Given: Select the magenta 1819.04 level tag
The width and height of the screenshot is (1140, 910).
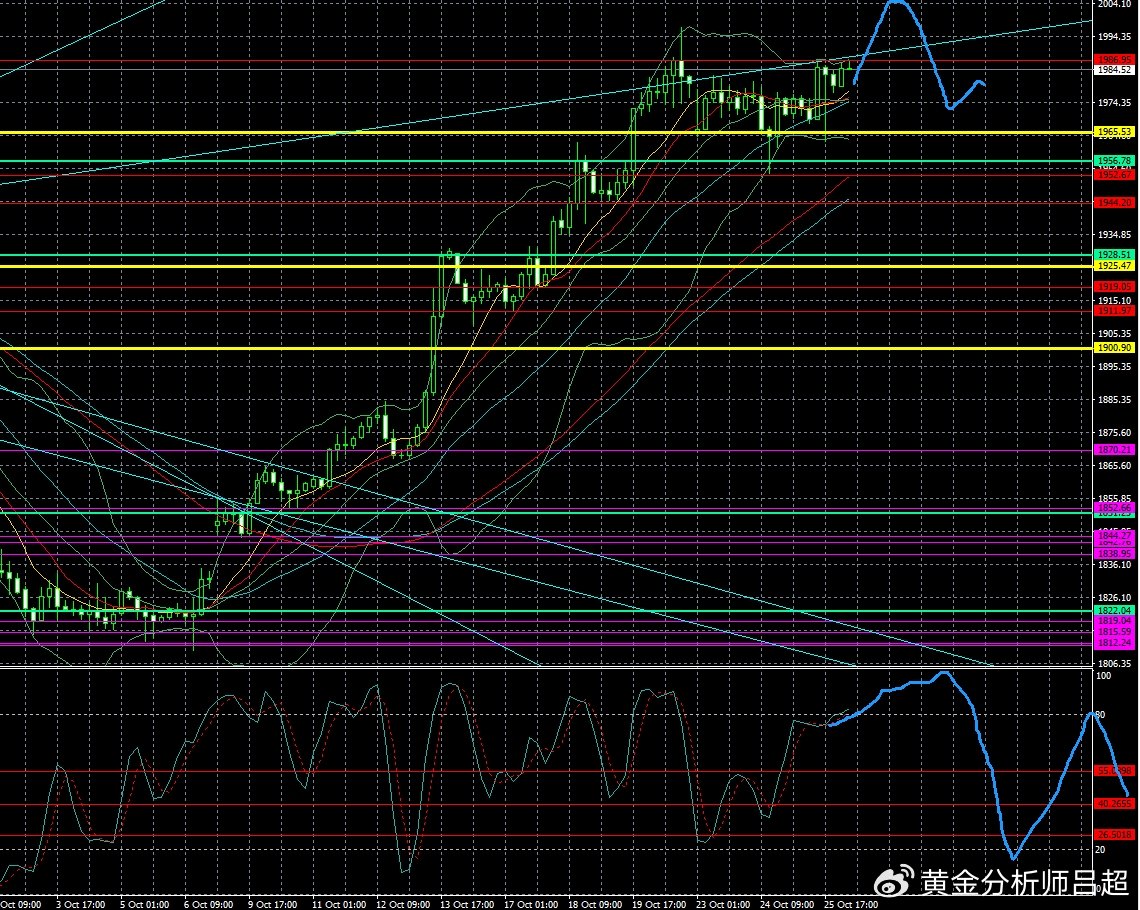Looking at the screenshot, I should (x=1114, y=621).
